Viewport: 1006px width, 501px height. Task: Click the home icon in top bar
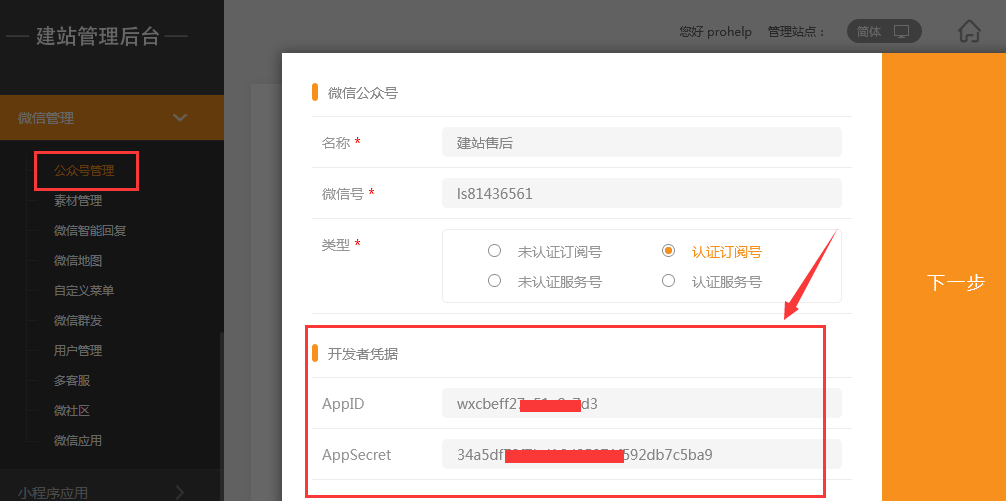pos(968,31)
